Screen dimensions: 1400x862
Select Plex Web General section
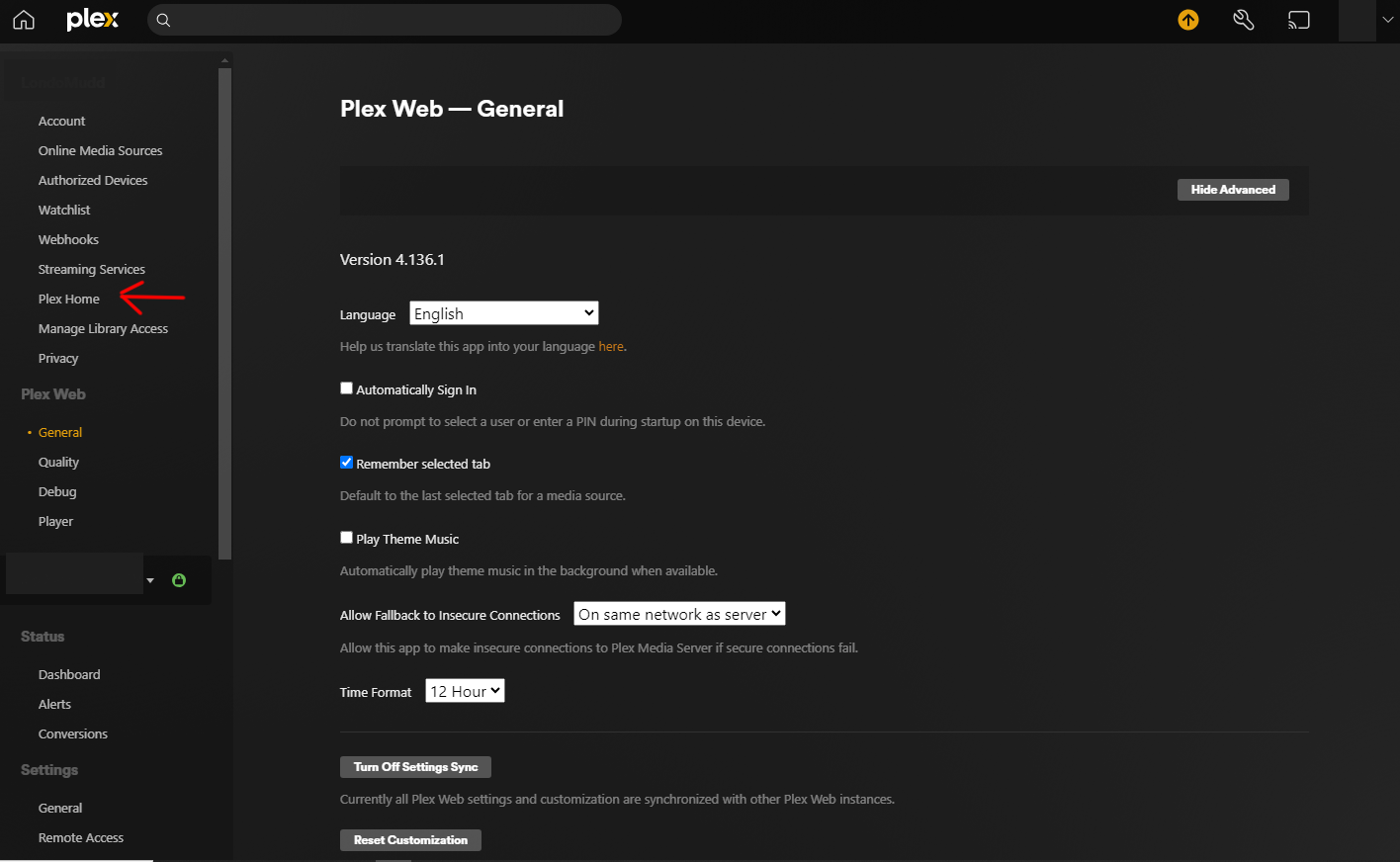60,432
